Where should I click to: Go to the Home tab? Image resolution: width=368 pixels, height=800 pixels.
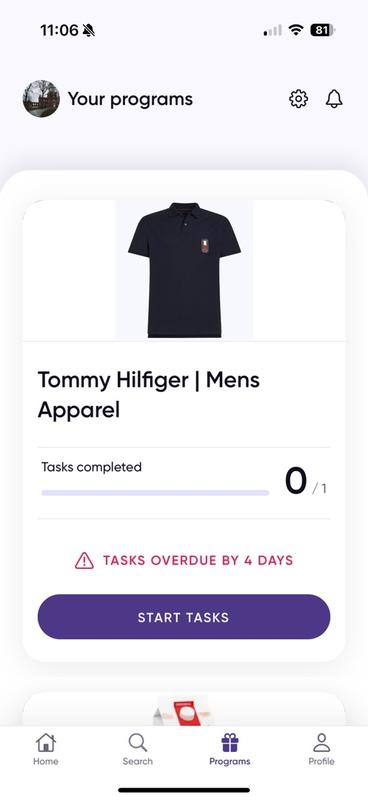pyautogui.click(x=46, y=749)
